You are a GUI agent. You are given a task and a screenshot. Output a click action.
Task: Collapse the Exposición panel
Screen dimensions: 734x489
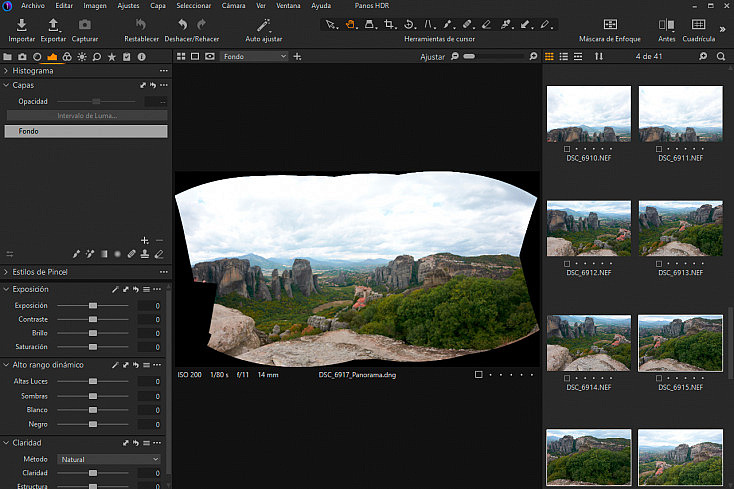6,289
